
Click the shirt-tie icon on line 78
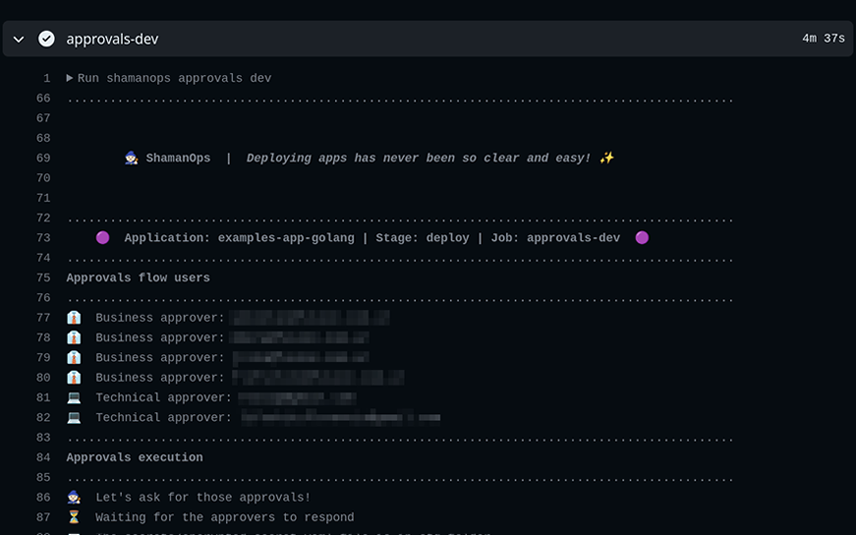(x=74, y=337)
